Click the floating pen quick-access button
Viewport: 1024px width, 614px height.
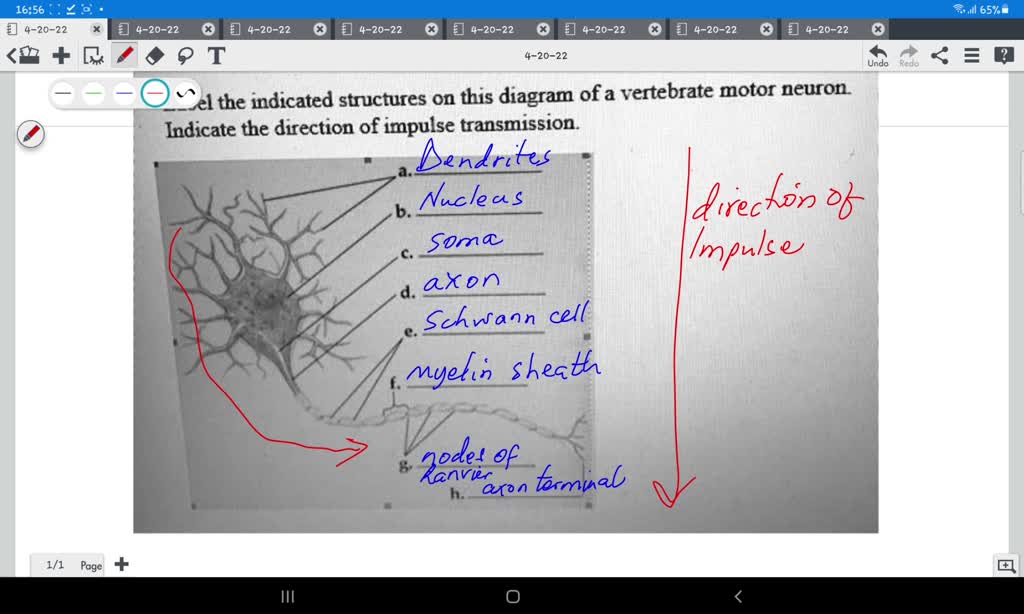coord(30,133)
